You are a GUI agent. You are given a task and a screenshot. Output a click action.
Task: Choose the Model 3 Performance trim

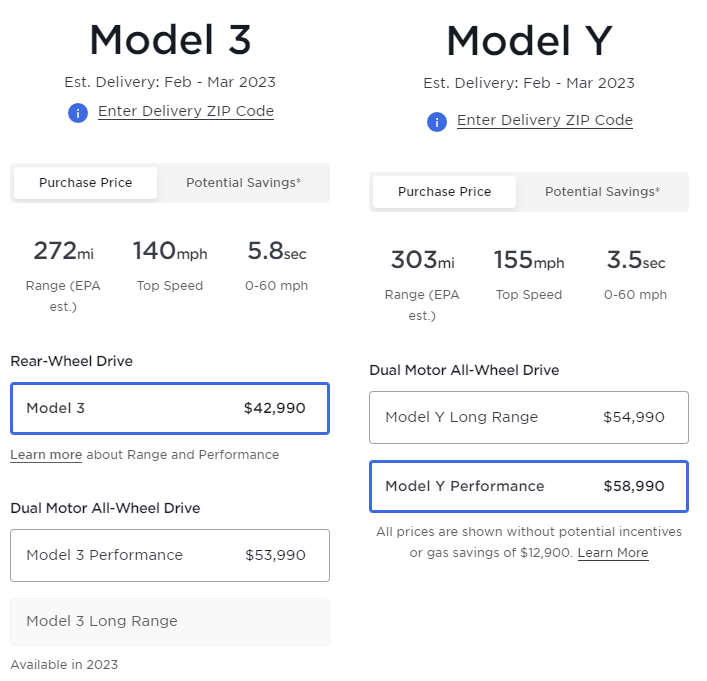(169, 555)
